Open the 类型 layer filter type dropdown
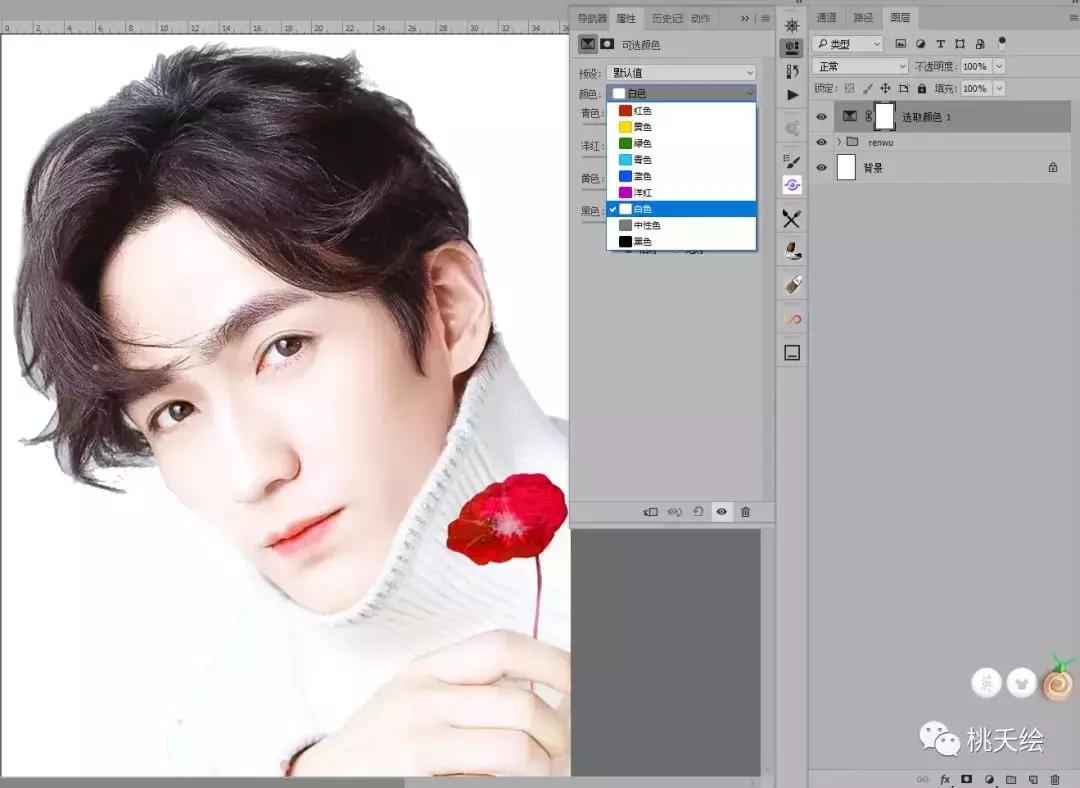The width and height of the screenshot is (1080, 788). 847,44
